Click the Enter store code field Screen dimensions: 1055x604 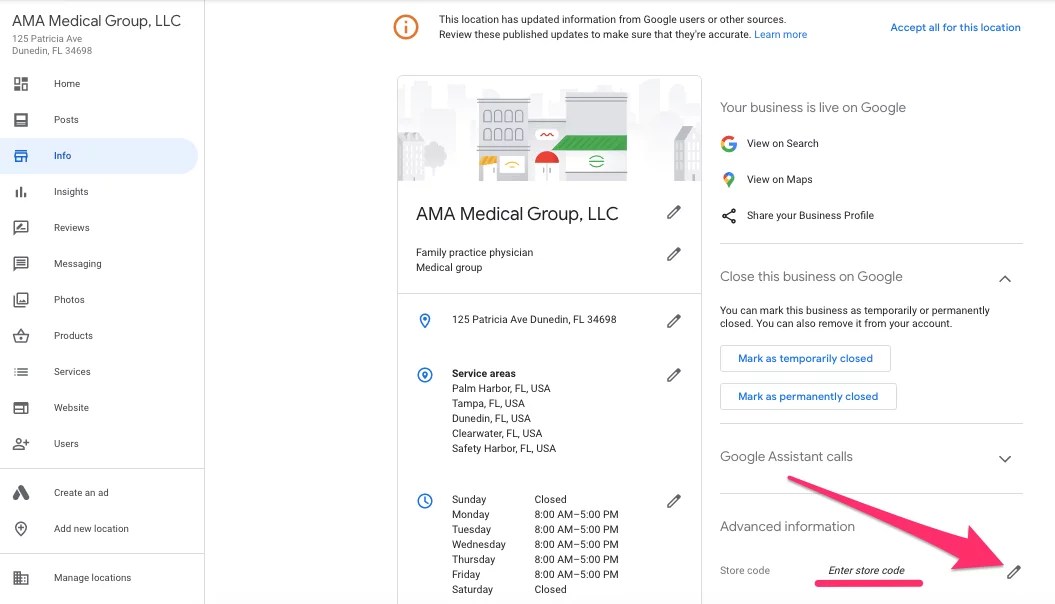tap(867, 570)
